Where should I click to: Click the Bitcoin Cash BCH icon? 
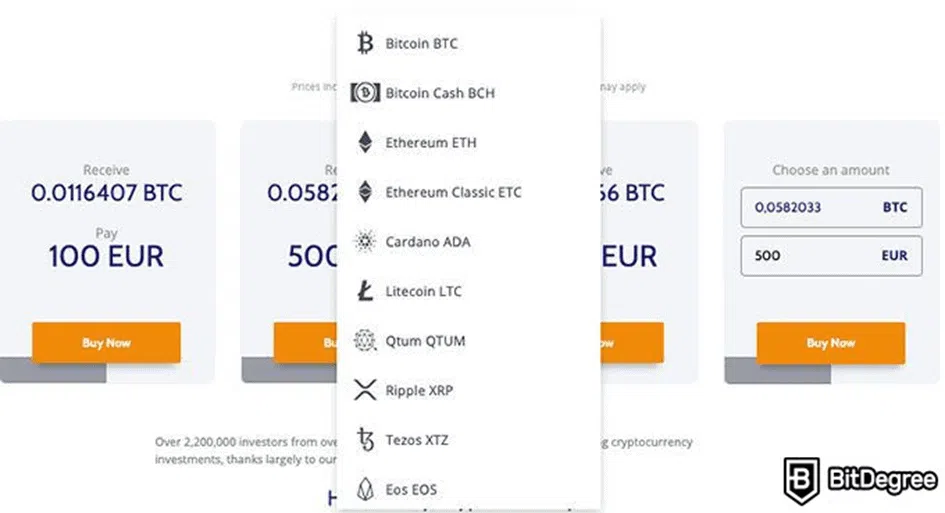point(365,93)
